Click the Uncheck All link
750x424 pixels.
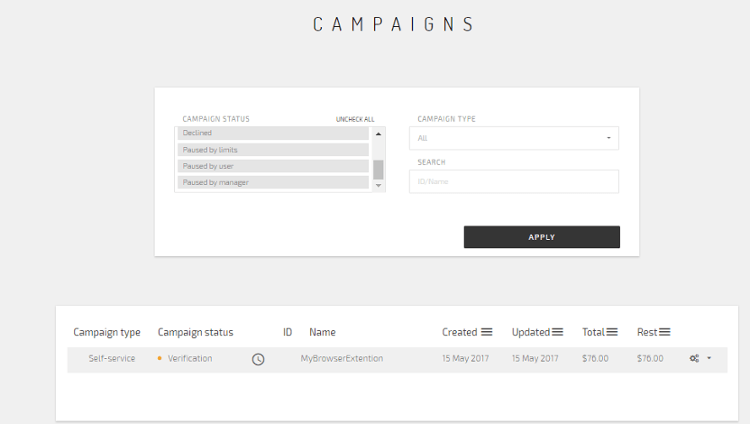355,119
